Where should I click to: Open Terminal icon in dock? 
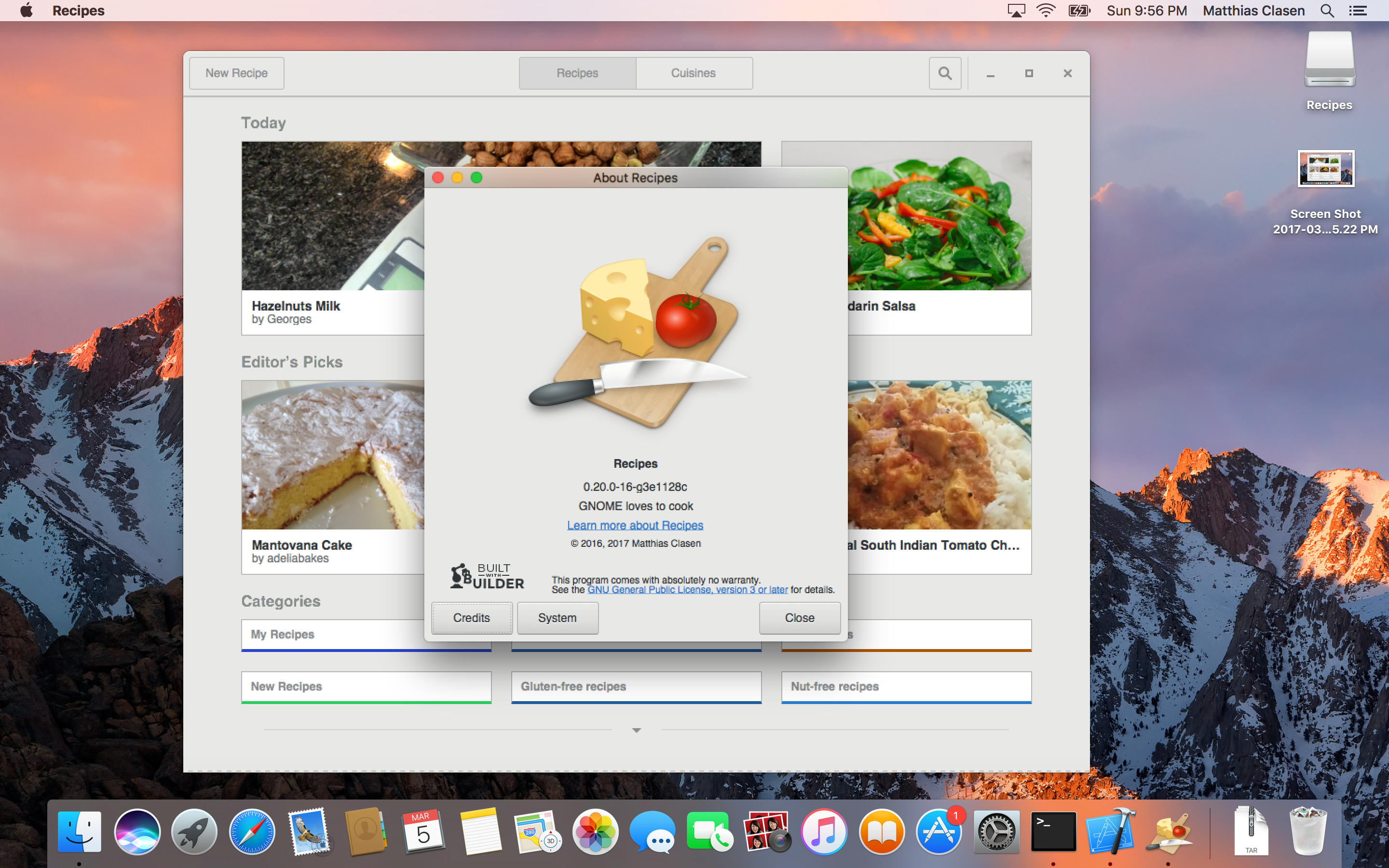(1053, 831)
